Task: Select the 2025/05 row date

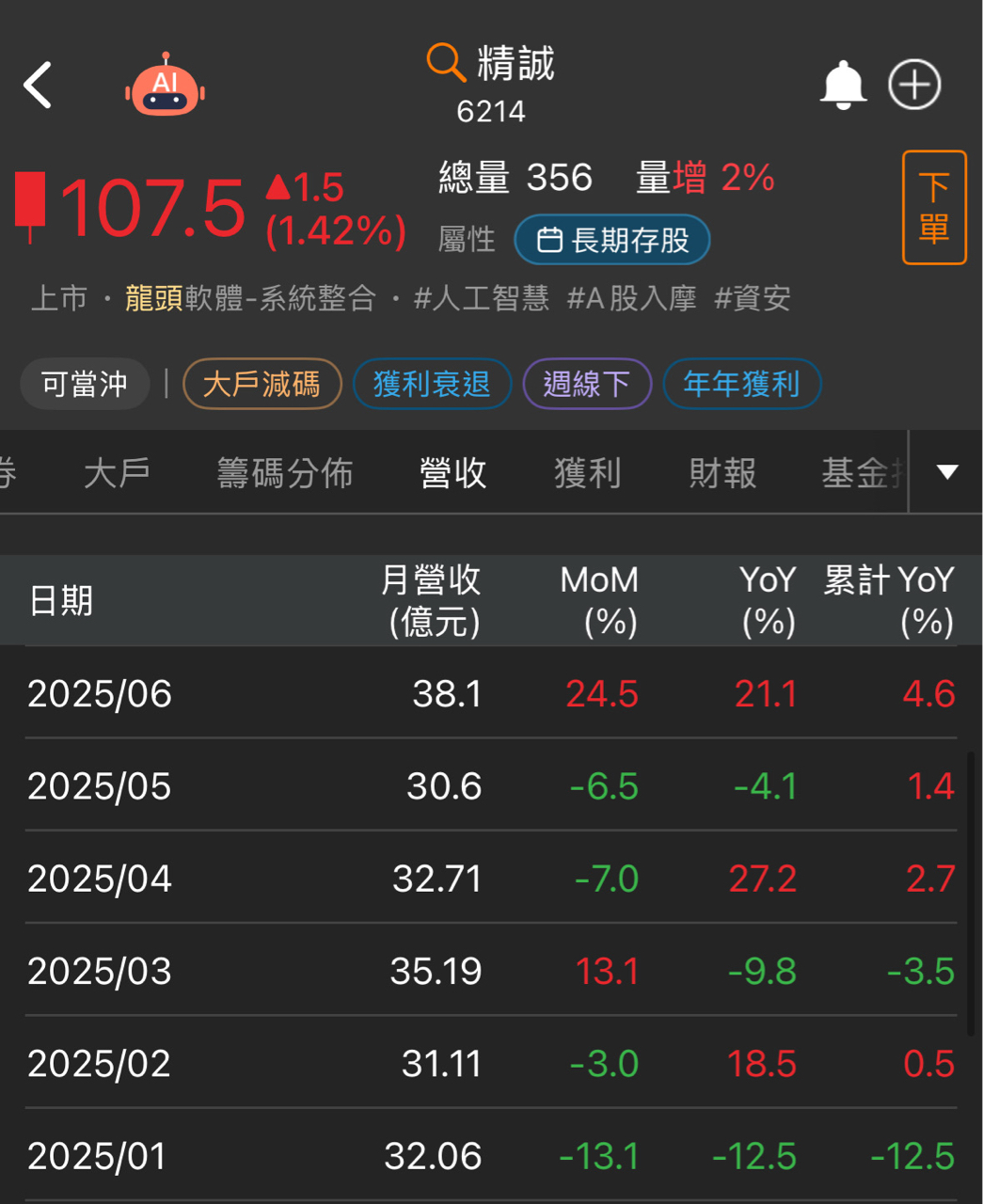Action: [100, 786]
